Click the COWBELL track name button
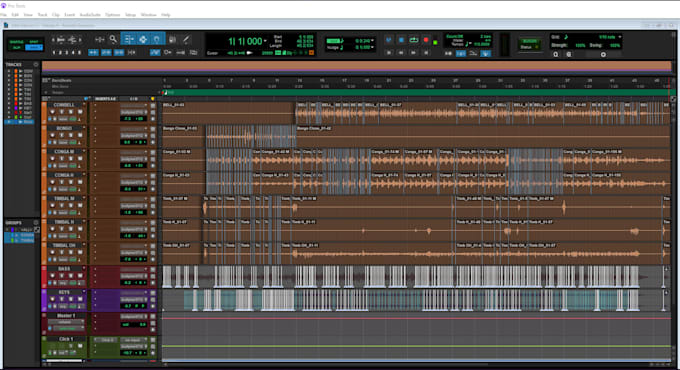The width and height of the screenshot is (680, 370). 64,105
